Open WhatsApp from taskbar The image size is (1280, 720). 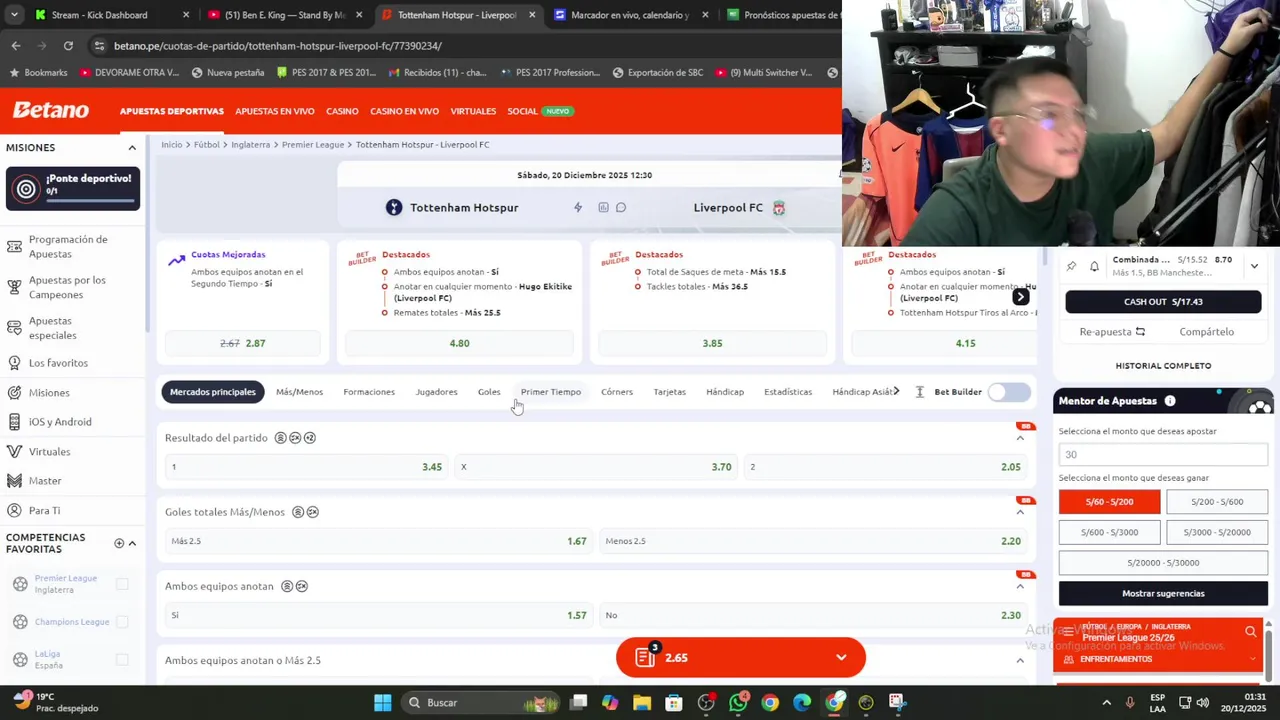[738, 703]
